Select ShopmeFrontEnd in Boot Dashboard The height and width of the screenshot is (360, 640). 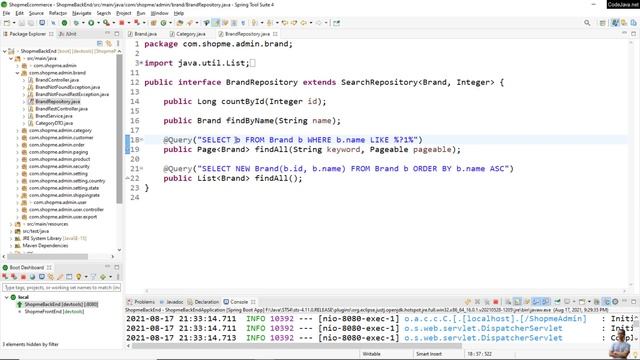click(54, 311)
